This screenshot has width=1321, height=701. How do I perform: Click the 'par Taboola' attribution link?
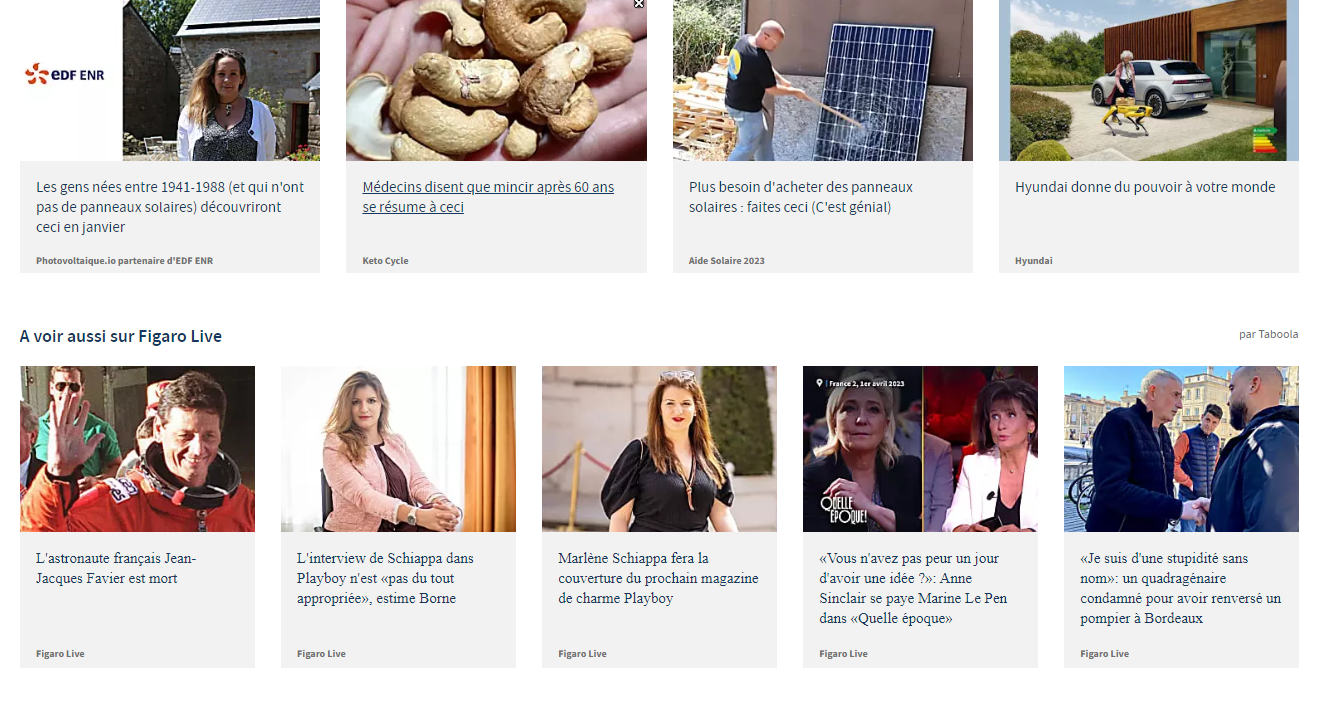click(x=1268, y=334)
